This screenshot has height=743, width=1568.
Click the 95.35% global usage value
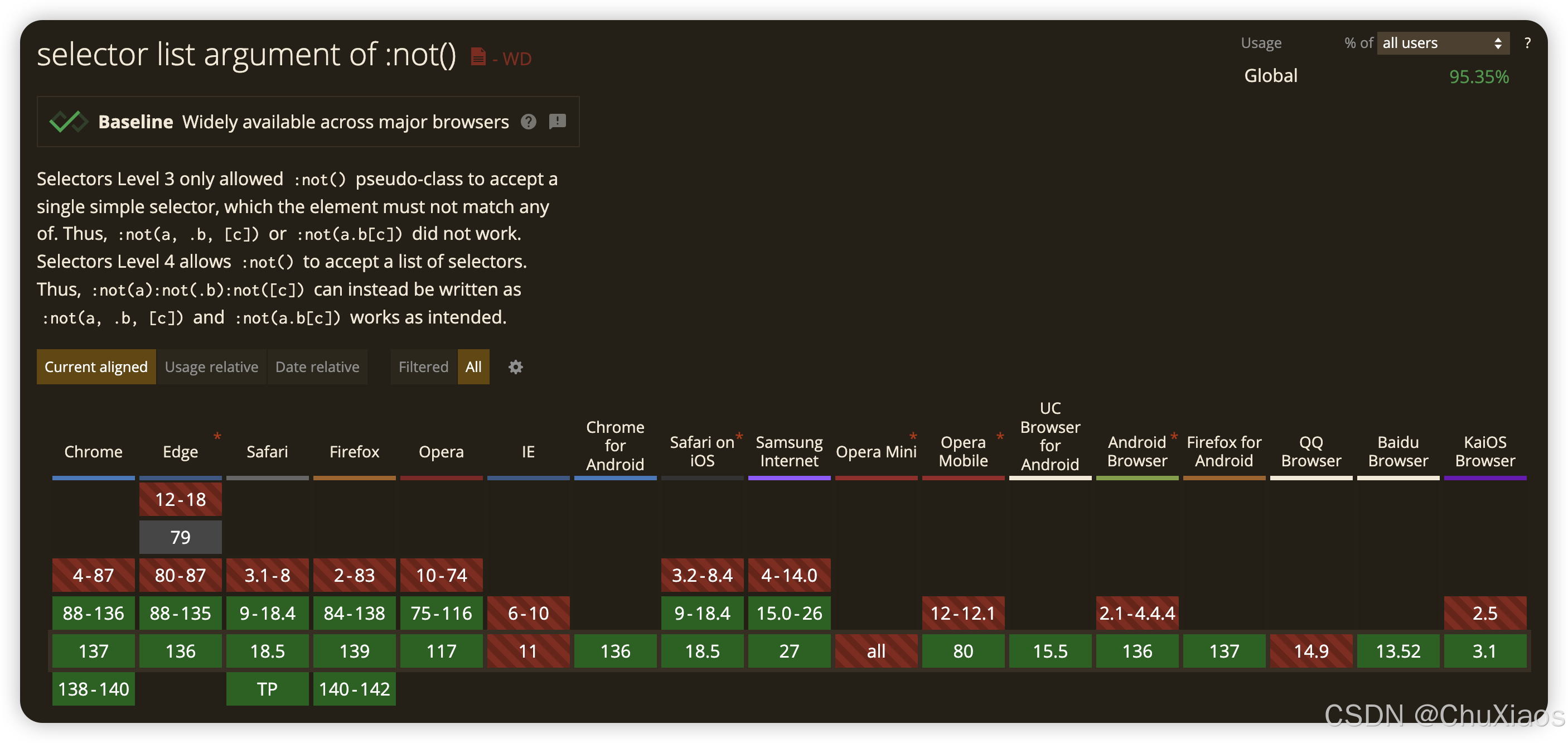pyautogui.click(x=1479, y=77)
